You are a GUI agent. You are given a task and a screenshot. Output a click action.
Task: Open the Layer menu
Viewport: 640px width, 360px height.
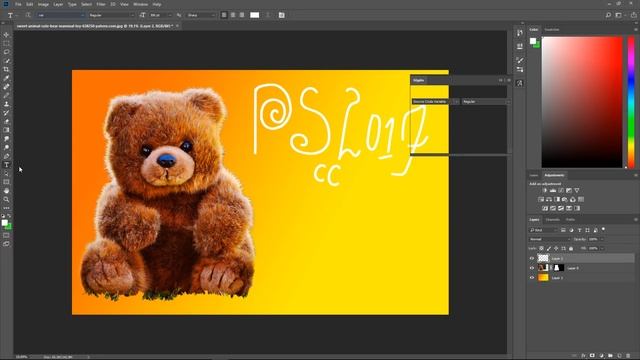(x=58, y=4)
